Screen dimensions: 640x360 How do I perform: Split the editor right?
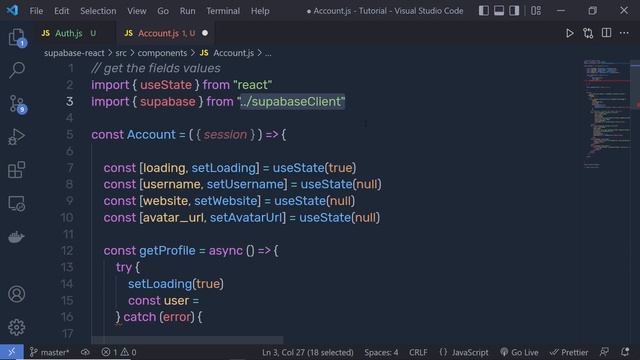click(x=606, y=33)
